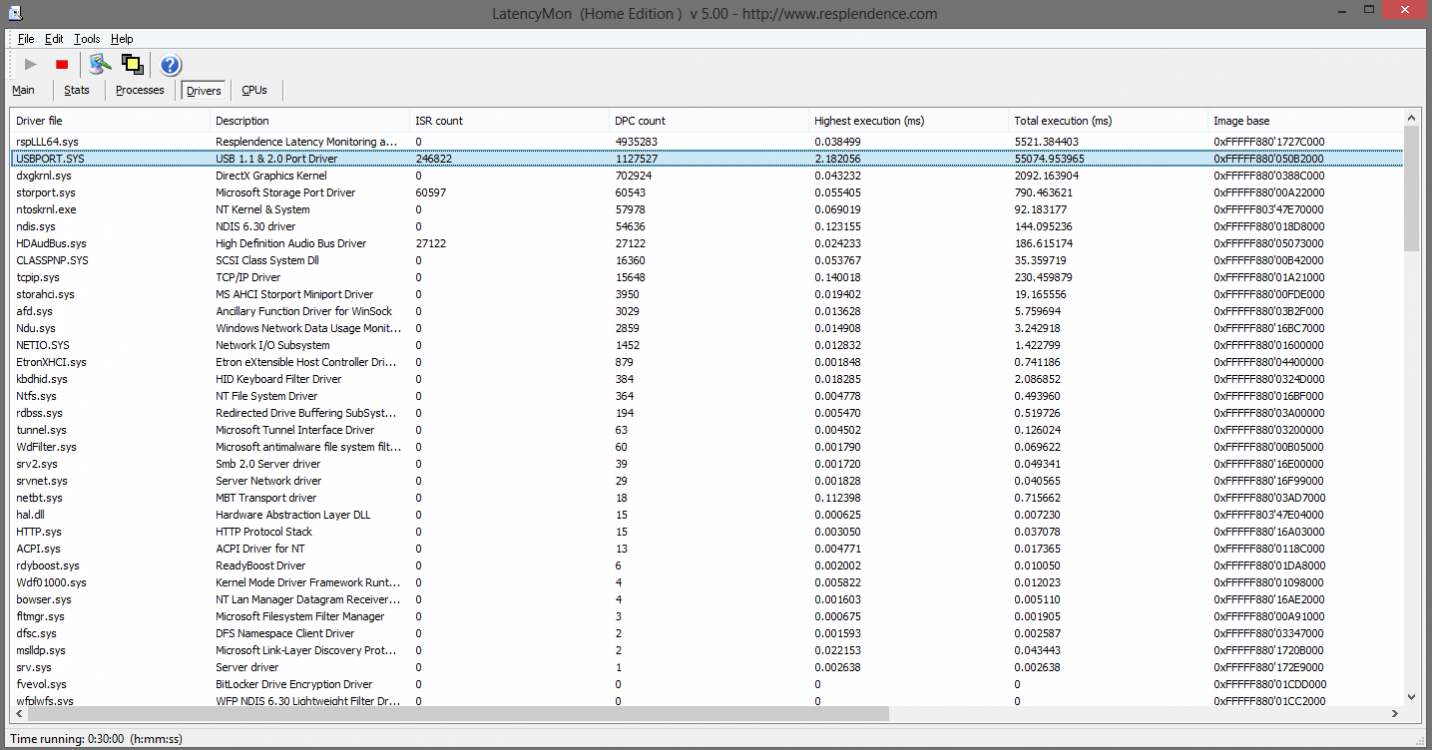
Task: Select the ndis.sys driver row
Action: 707,227
